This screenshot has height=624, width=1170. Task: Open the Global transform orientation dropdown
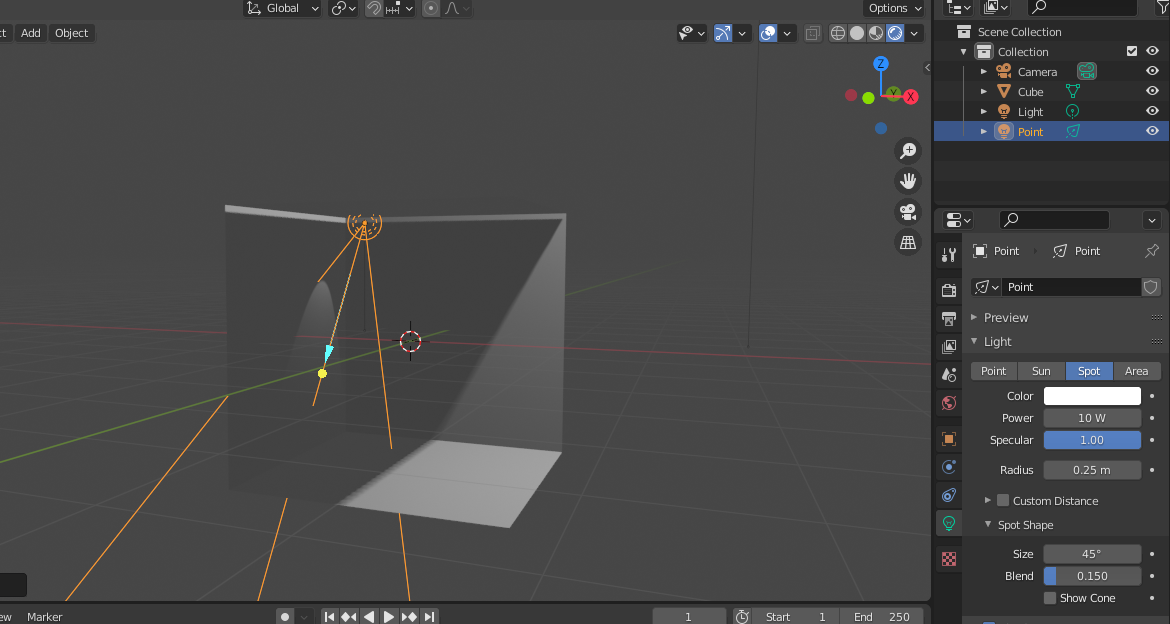coord(283,8)
